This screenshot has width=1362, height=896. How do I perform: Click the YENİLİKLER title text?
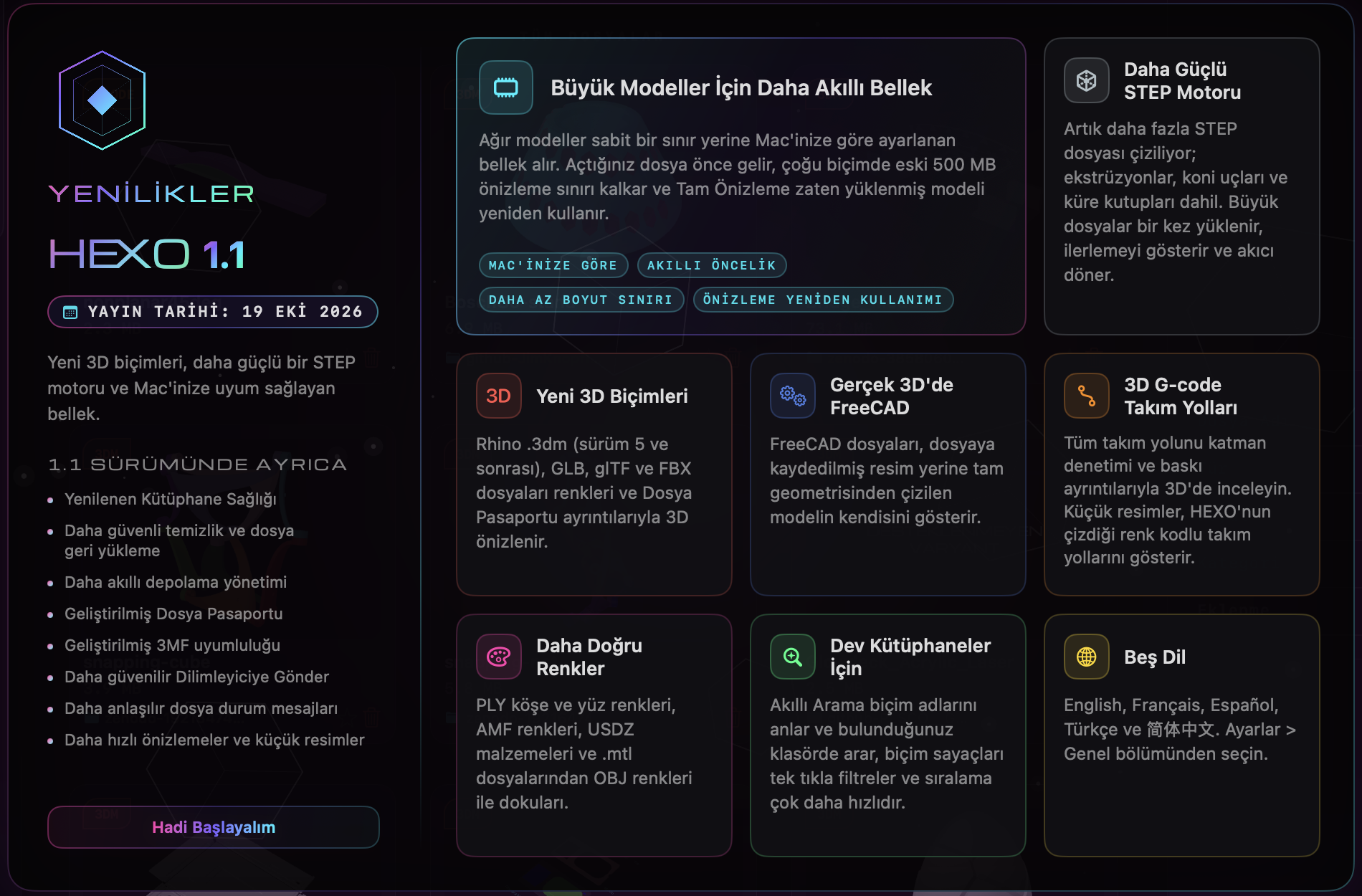click(x=152, y=194)
